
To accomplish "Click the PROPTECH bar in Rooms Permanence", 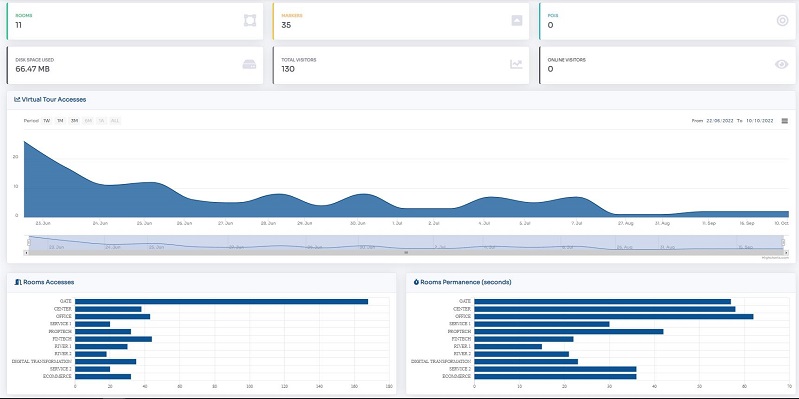I will [x=569, y=331].
